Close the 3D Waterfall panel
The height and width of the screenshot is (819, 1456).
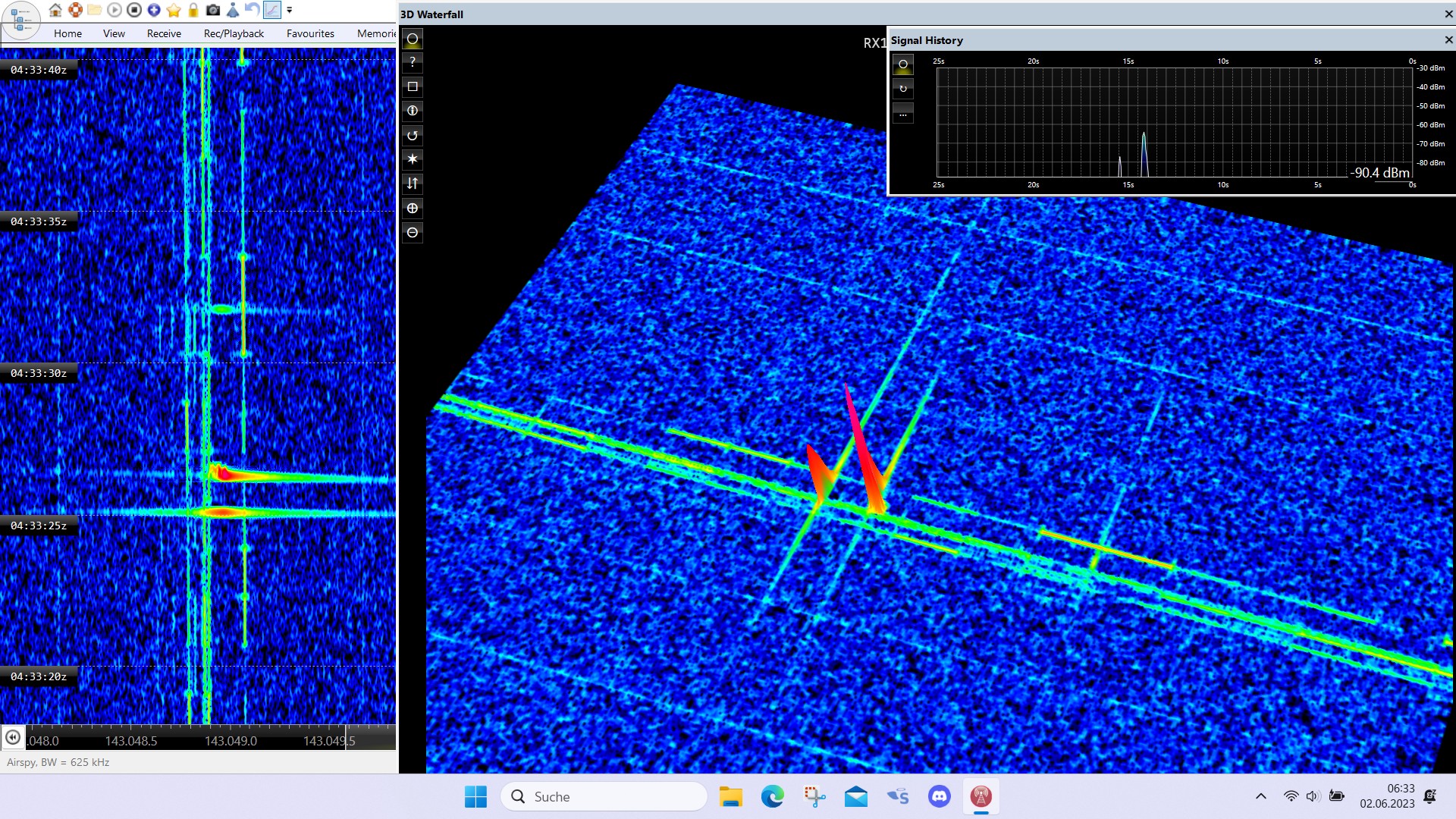[x=1448, y=14]
